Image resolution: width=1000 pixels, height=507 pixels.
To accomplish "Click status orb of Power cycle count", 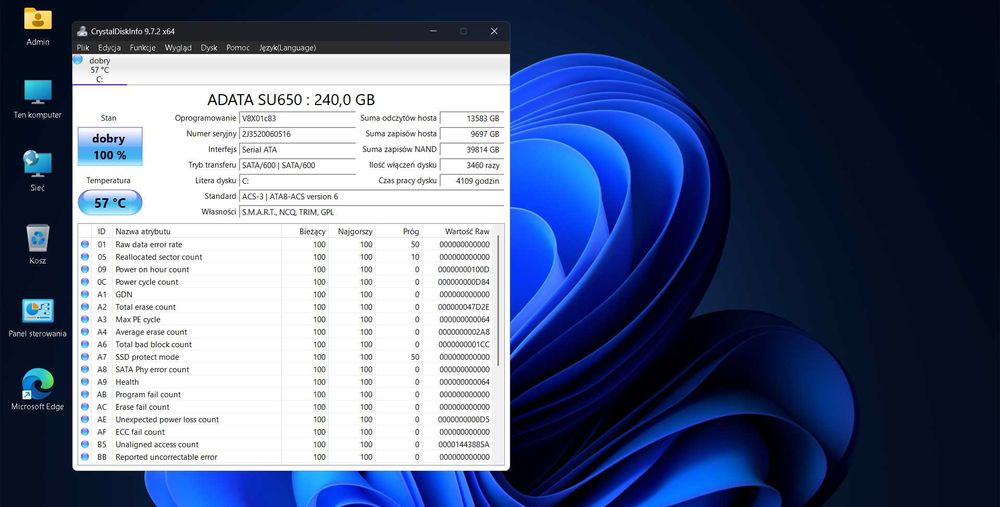I will point(85,282).
